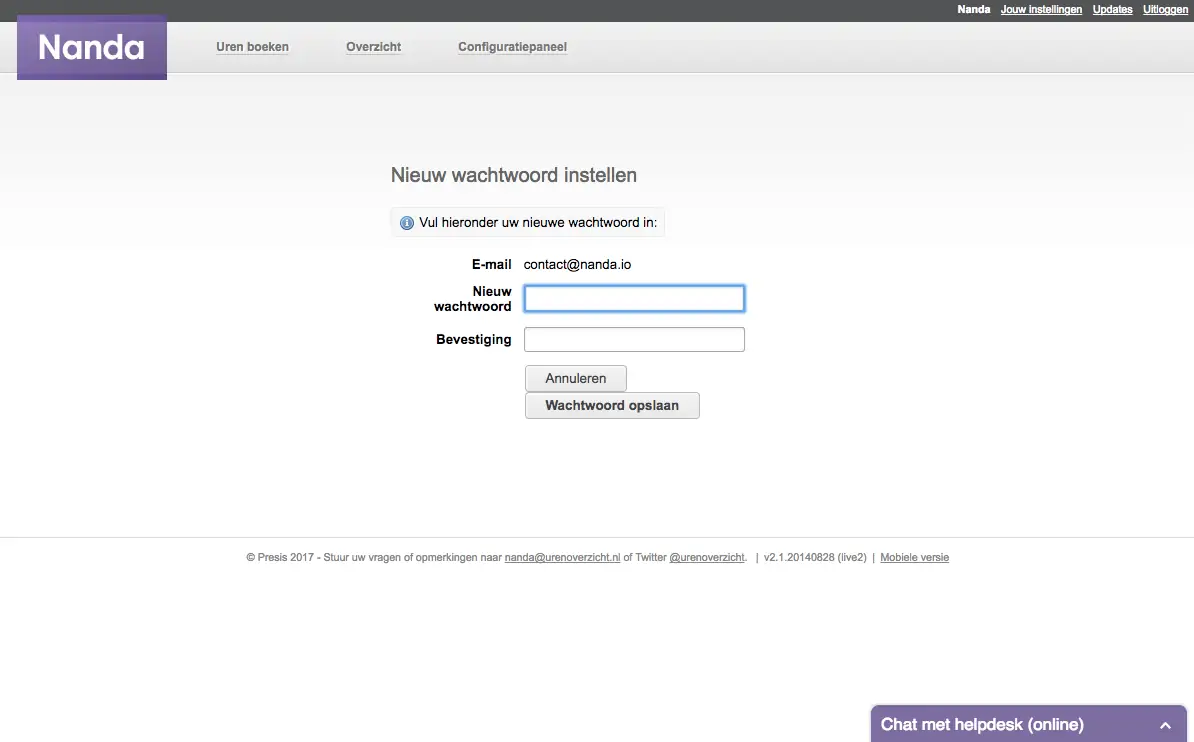1194x742 pixels.
Task: Open Jouw instellingen link
Action: click(1041, 9)
